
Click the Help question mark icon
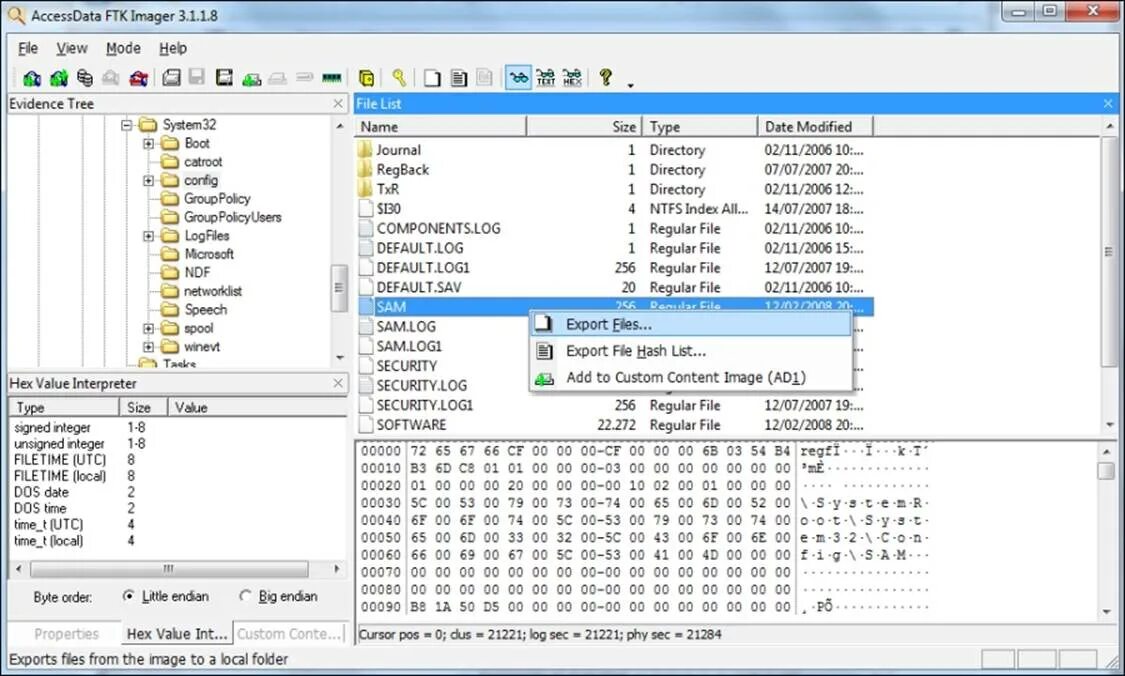[606, 78]
